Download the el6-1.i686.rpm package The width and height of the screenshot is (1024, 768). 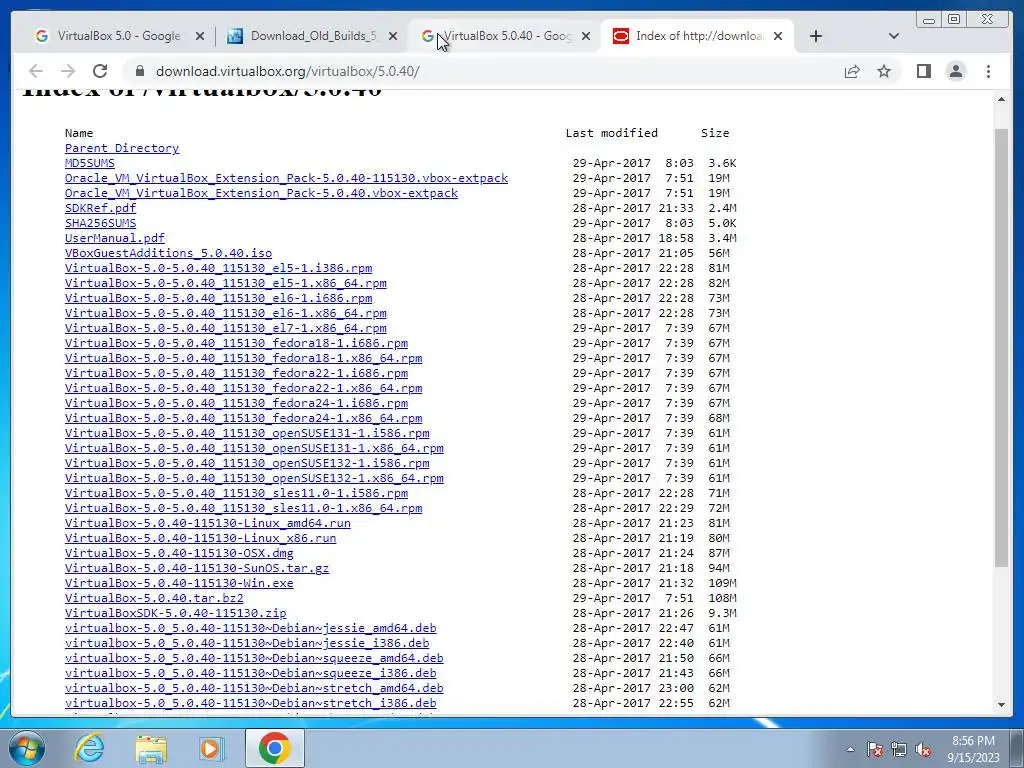[218, 298]
